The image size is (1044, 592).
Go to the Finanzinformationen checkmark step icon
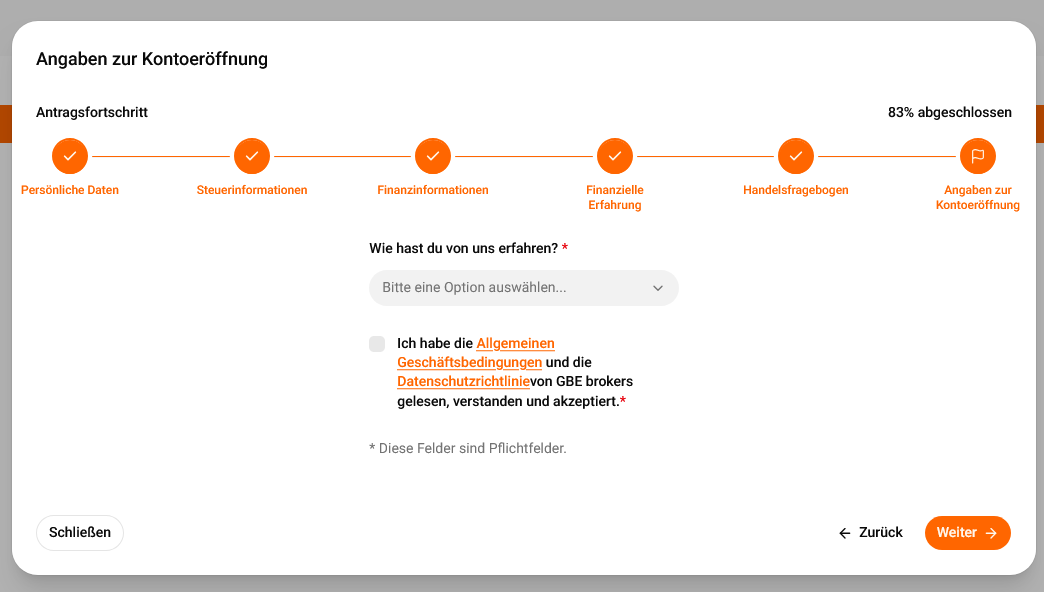pyautogui.click(x=433, y=156)
